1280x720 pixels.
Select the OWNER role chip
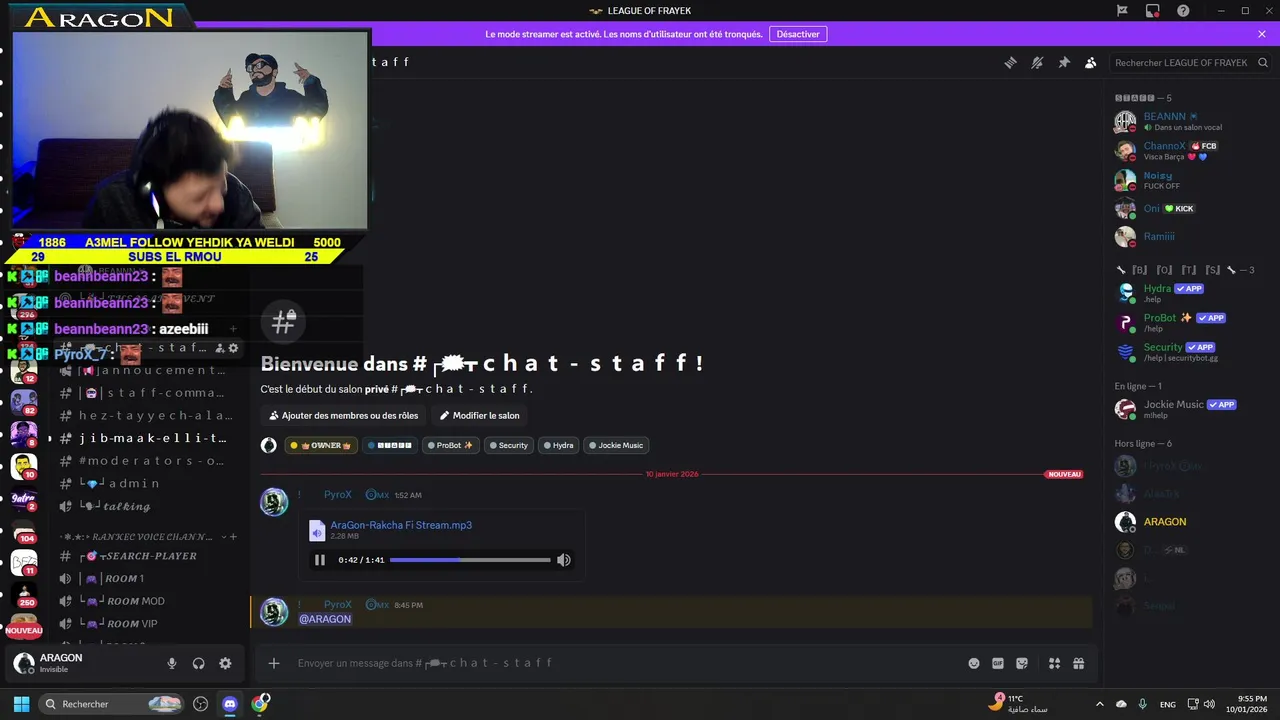(x=321, y=445)
